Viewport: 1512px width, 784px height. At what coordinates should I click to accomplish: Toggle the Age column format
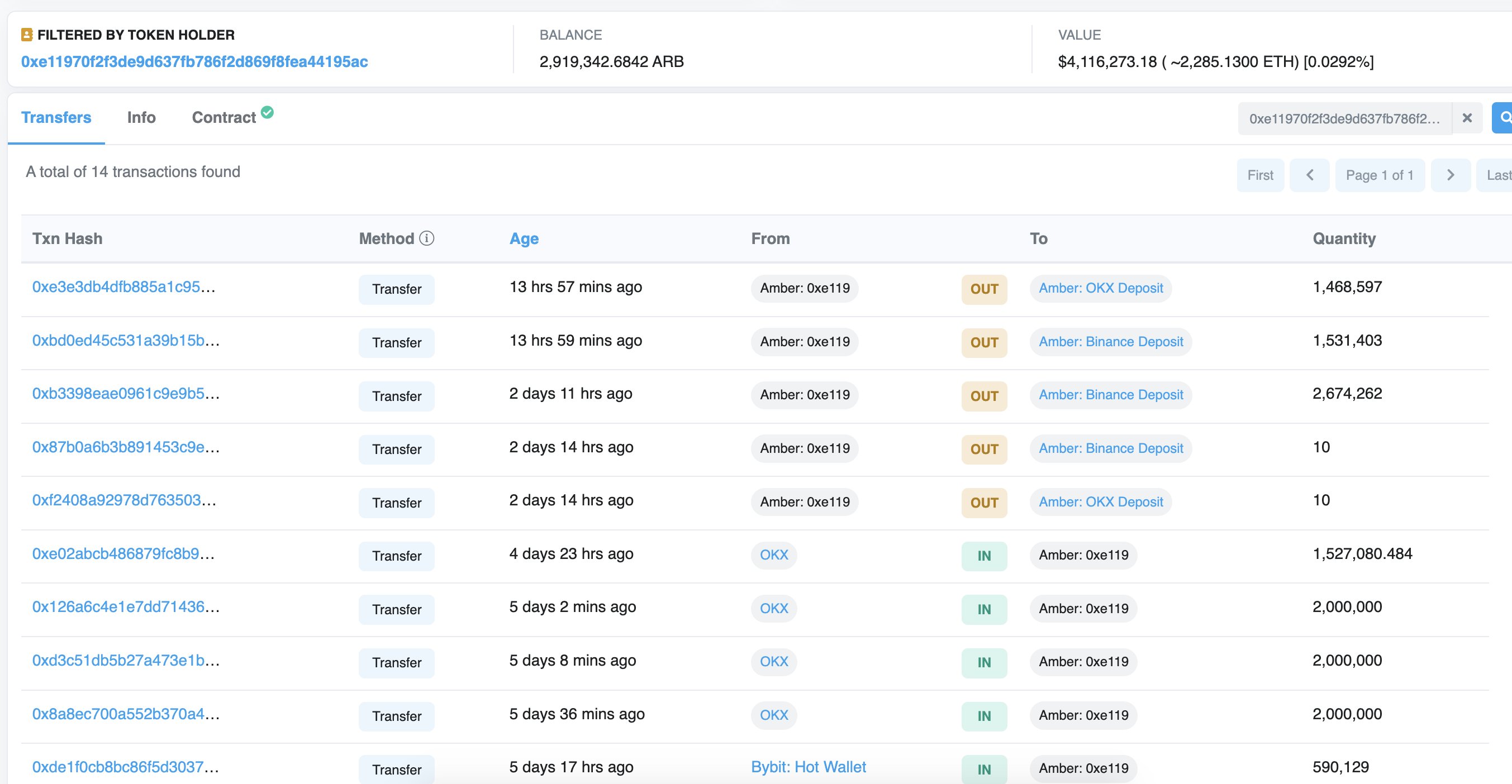[524, 238]
